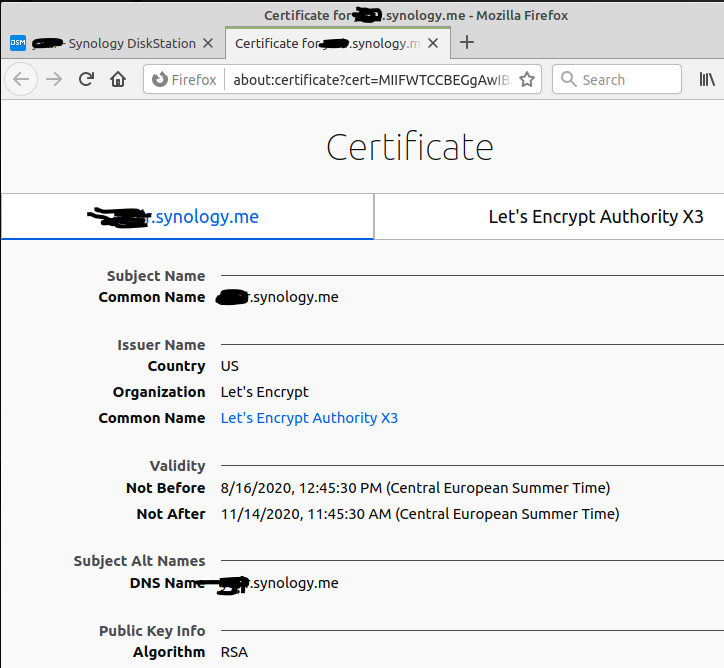
Task: Show the synology.me certificate section
Action: pyautogui.click(x=187, y=217)
